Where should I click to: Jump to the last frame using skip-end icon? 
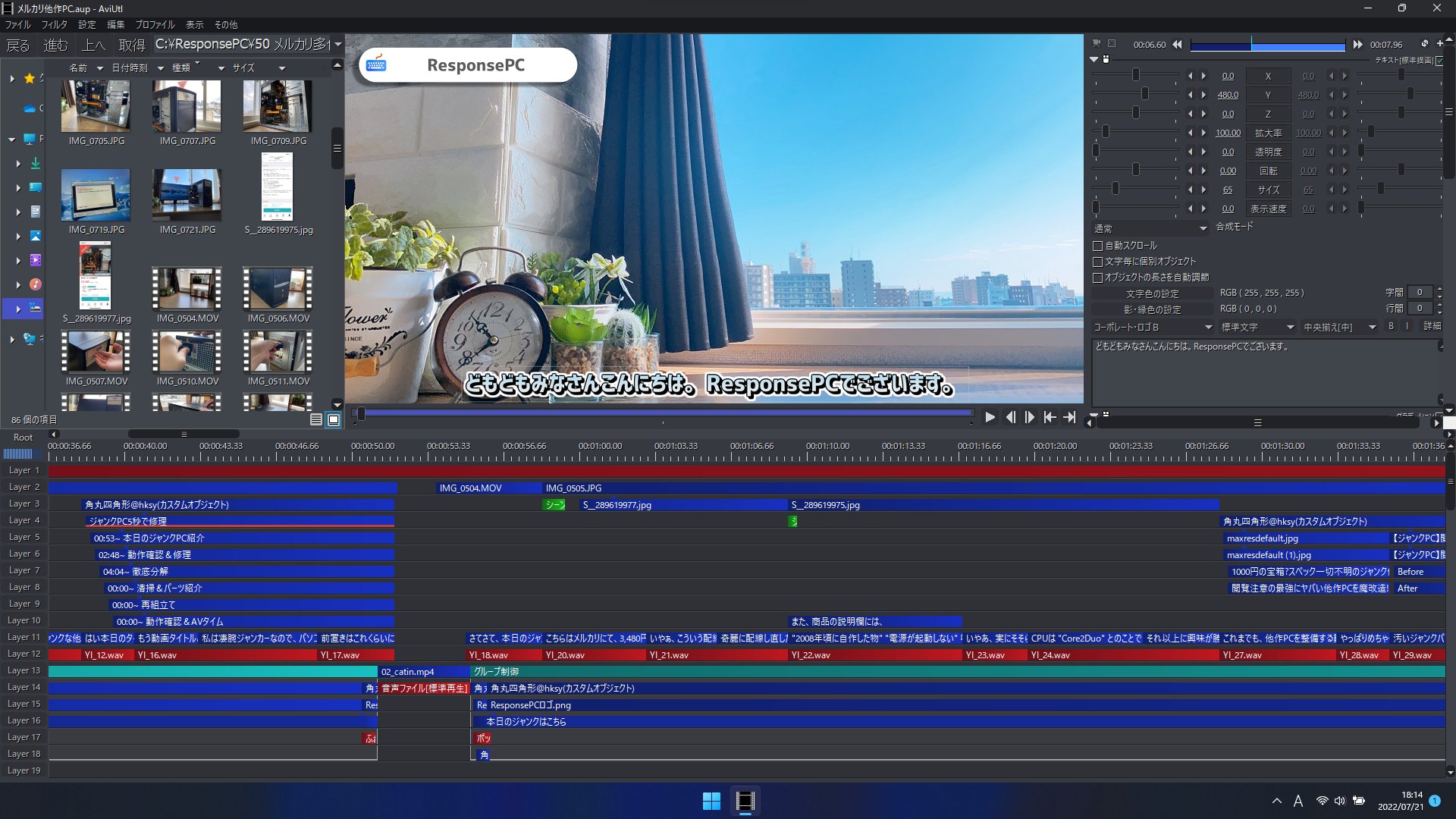coord(1069,417)
